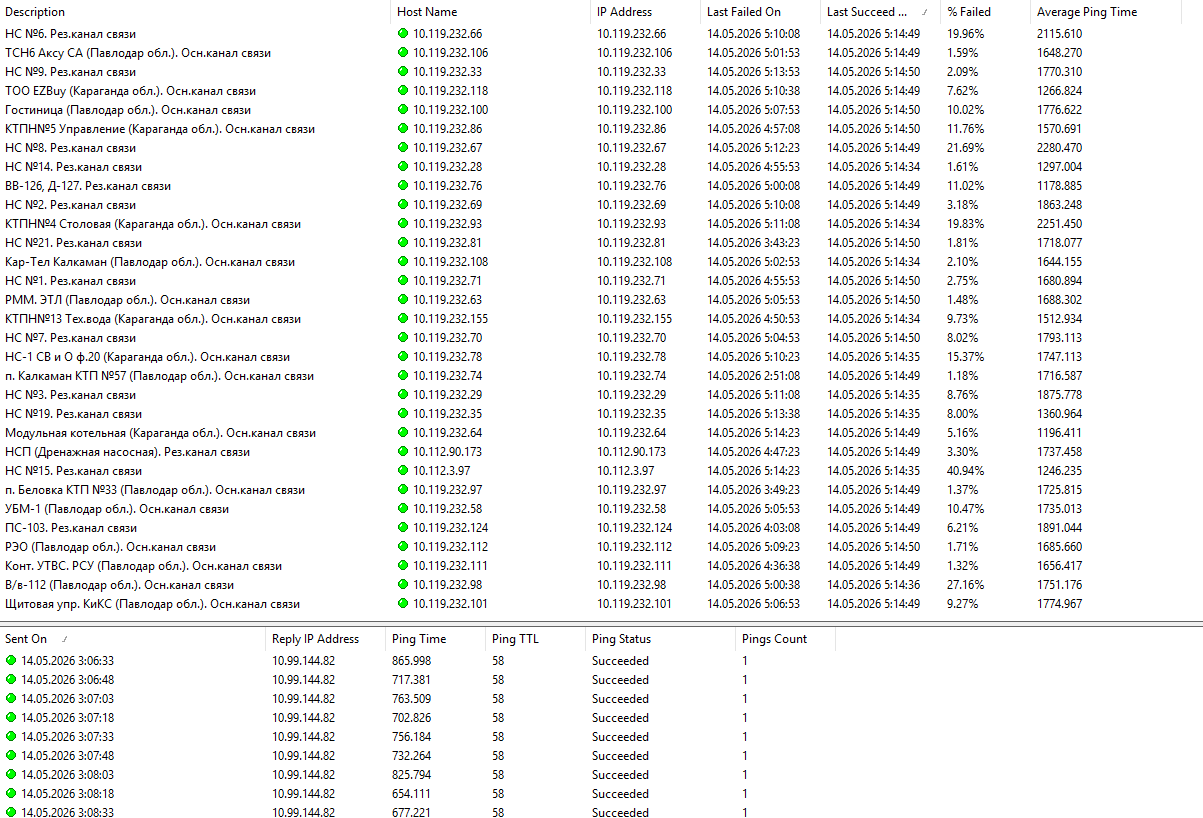This screenshot has width=1203, height=818.
Task: Select row Гостиница (Павлодар обл.)
Action: click(601, 110)
